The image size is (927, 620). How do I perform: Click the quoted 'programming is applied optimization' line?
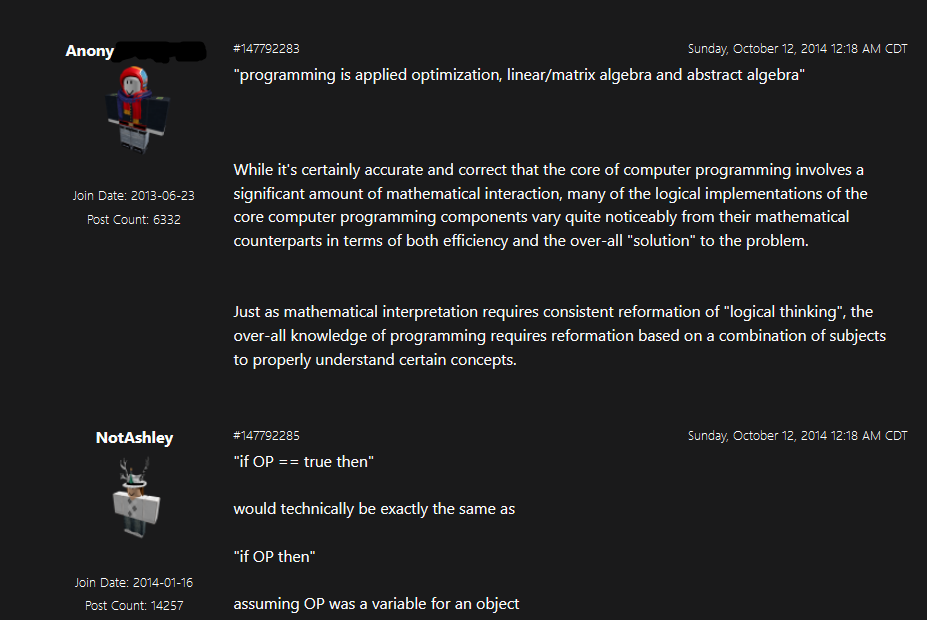[x=519, y=75]
